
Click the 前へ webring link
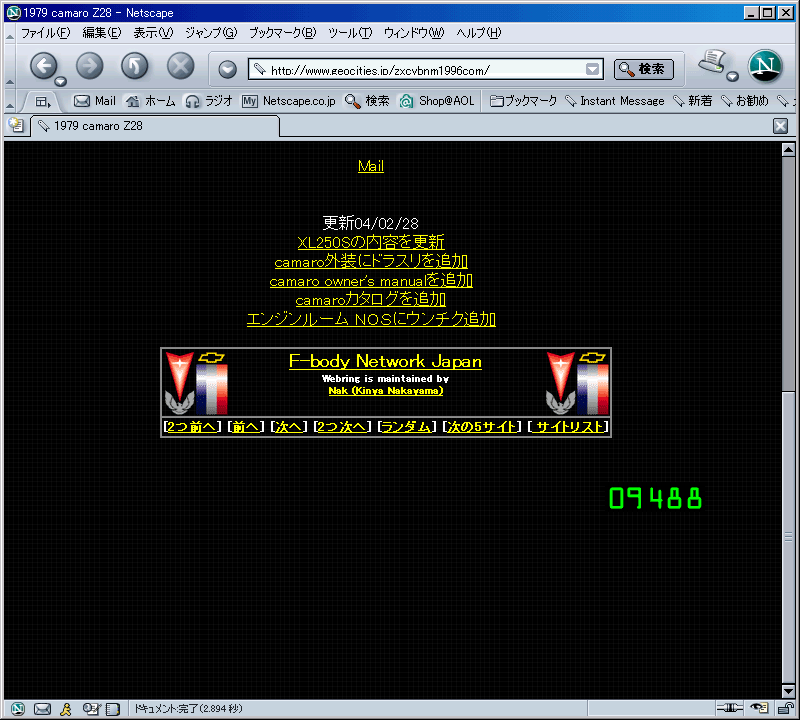pyautogui.click(x=245, y=427)
